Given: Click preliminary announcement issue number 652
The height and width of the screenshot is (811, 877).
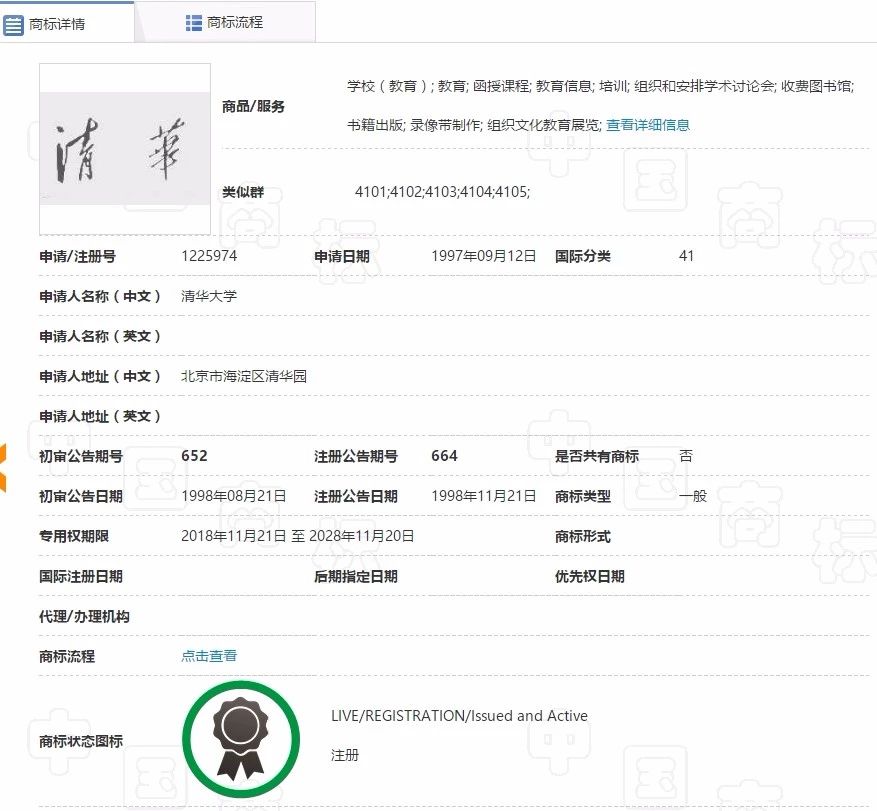Looking at the screenshot, I should [195, 456].
